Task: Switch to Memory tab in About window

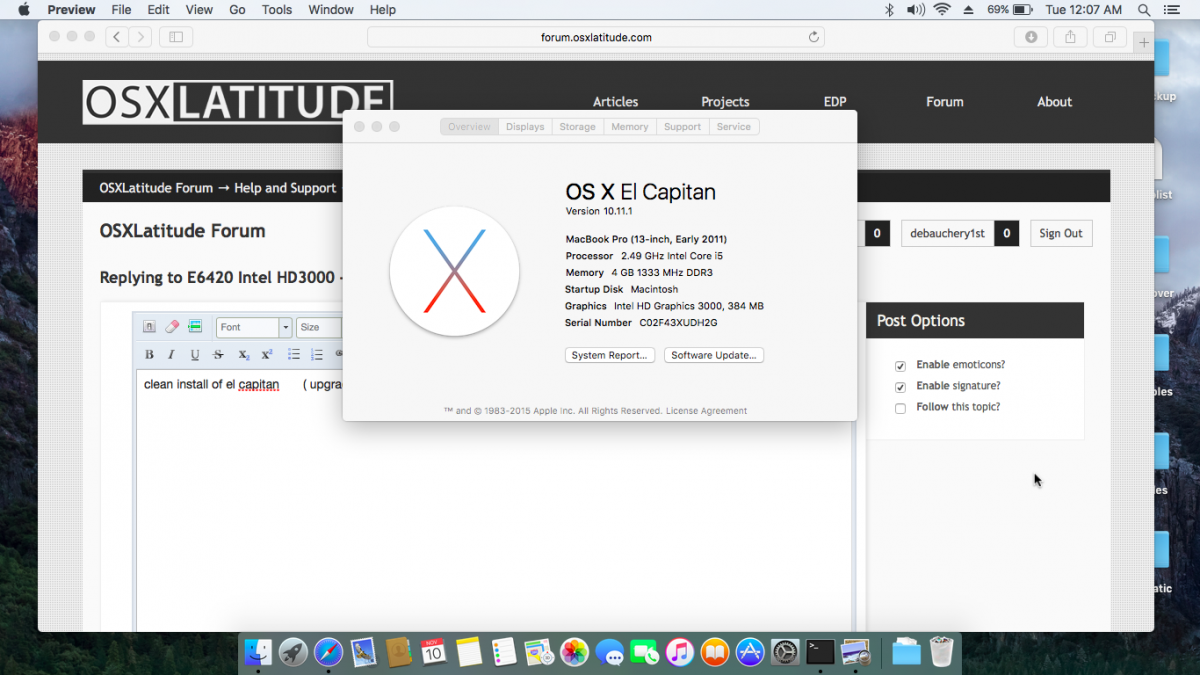Action: coord(630,127)
